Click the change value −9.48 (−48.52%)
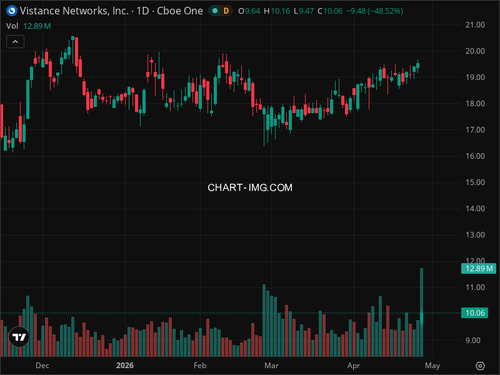 point(375,11)
